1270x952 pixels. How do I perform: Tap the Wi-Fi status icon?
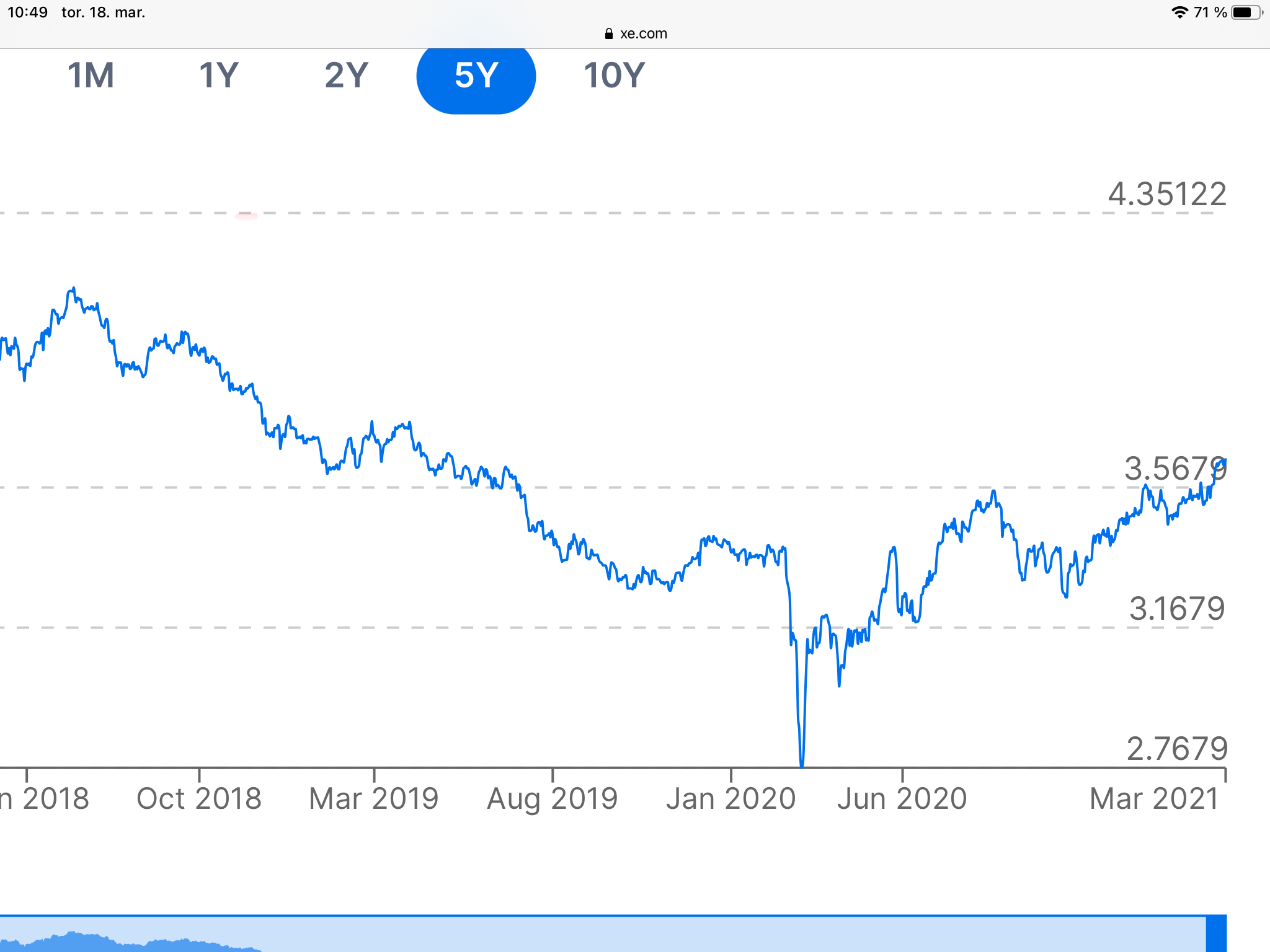[1179, 12]
